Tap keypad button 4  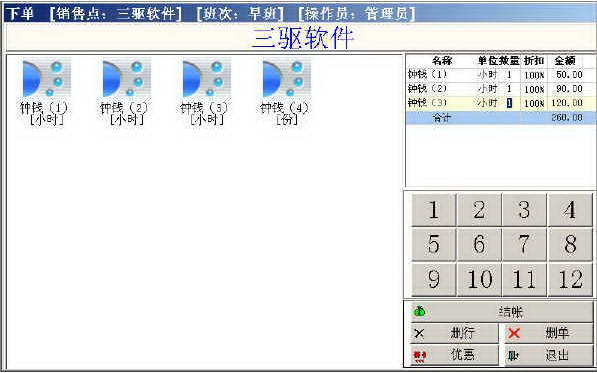(570, 210)
